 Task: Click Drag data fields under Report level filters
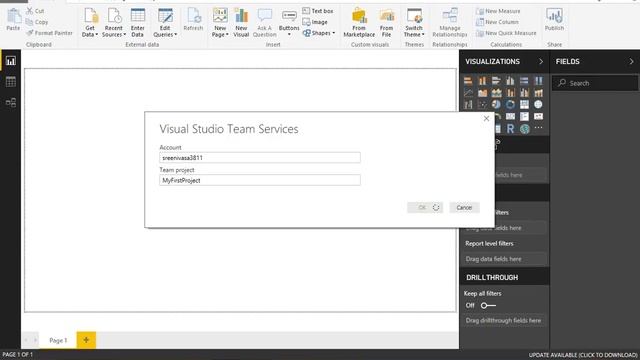[x=505, y=259]
